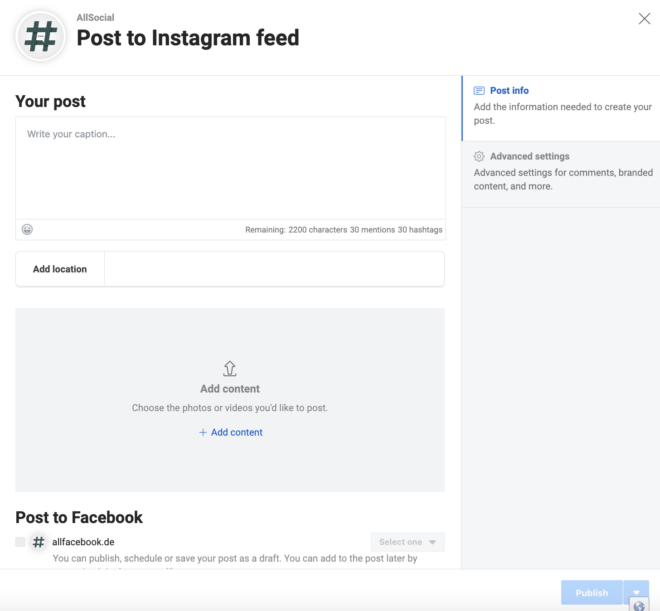The height and width of the screenshot is (611, 660).
Task: Click the Post info panel icon
Action: 479,90
